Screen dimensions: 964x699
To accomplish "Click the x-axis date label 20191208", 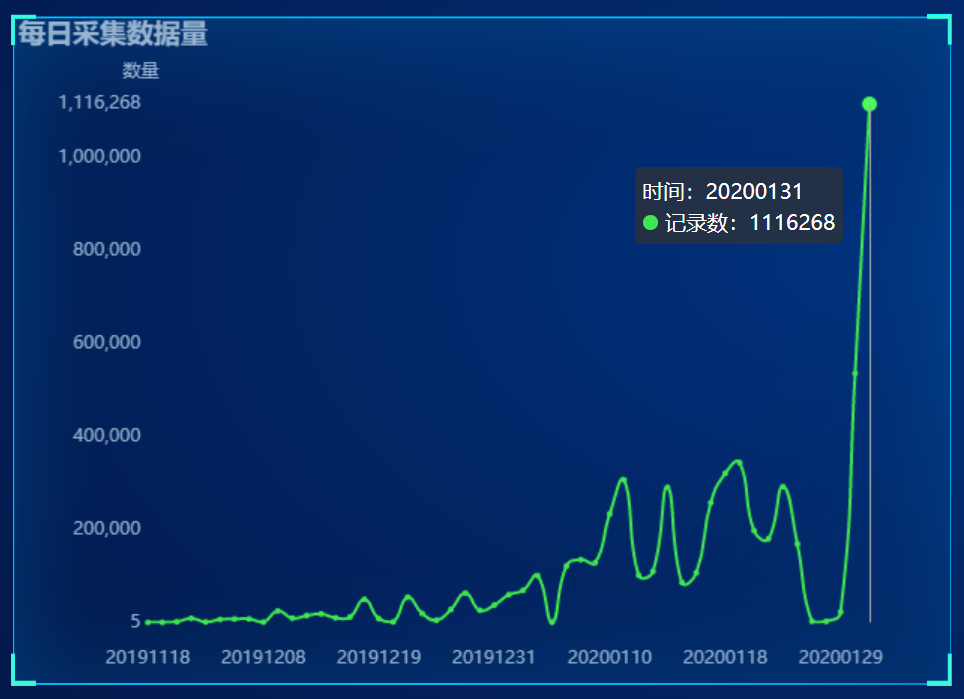I will (263, 657).
